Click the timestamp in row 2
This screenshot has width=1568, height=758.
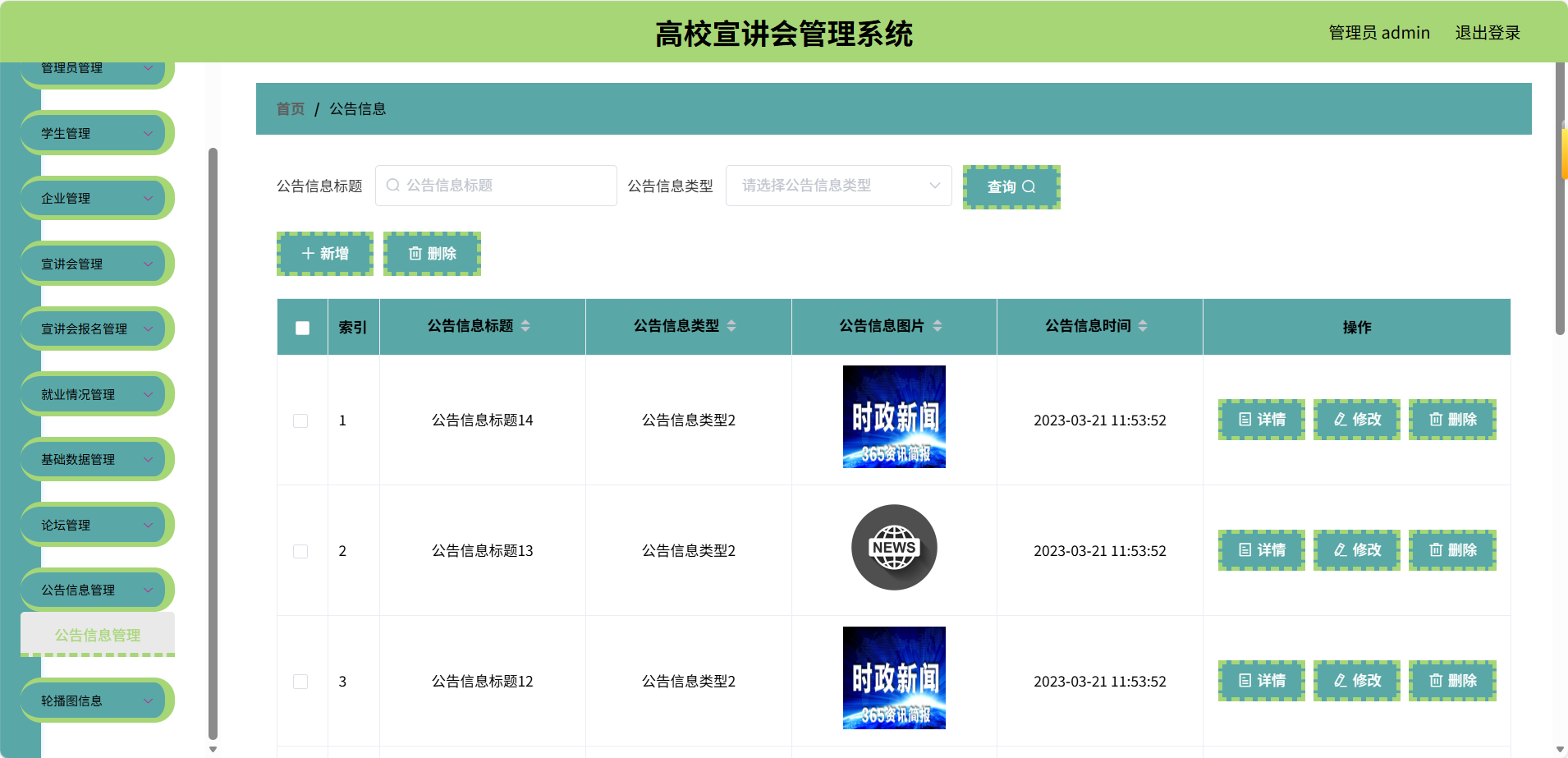pyautogui.click(x=1100, y=551)
